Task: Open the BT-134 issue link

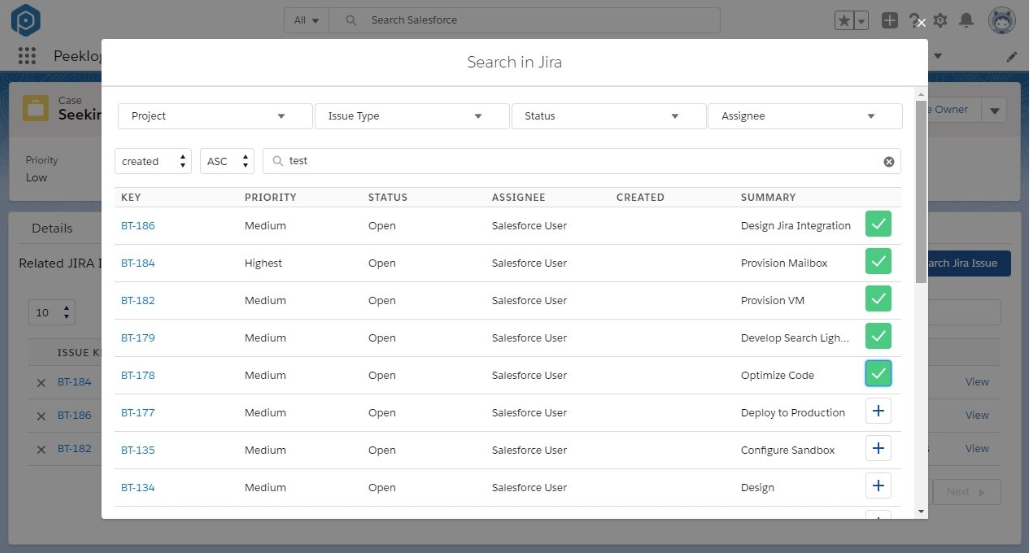Action: click(x=138, y=488)
